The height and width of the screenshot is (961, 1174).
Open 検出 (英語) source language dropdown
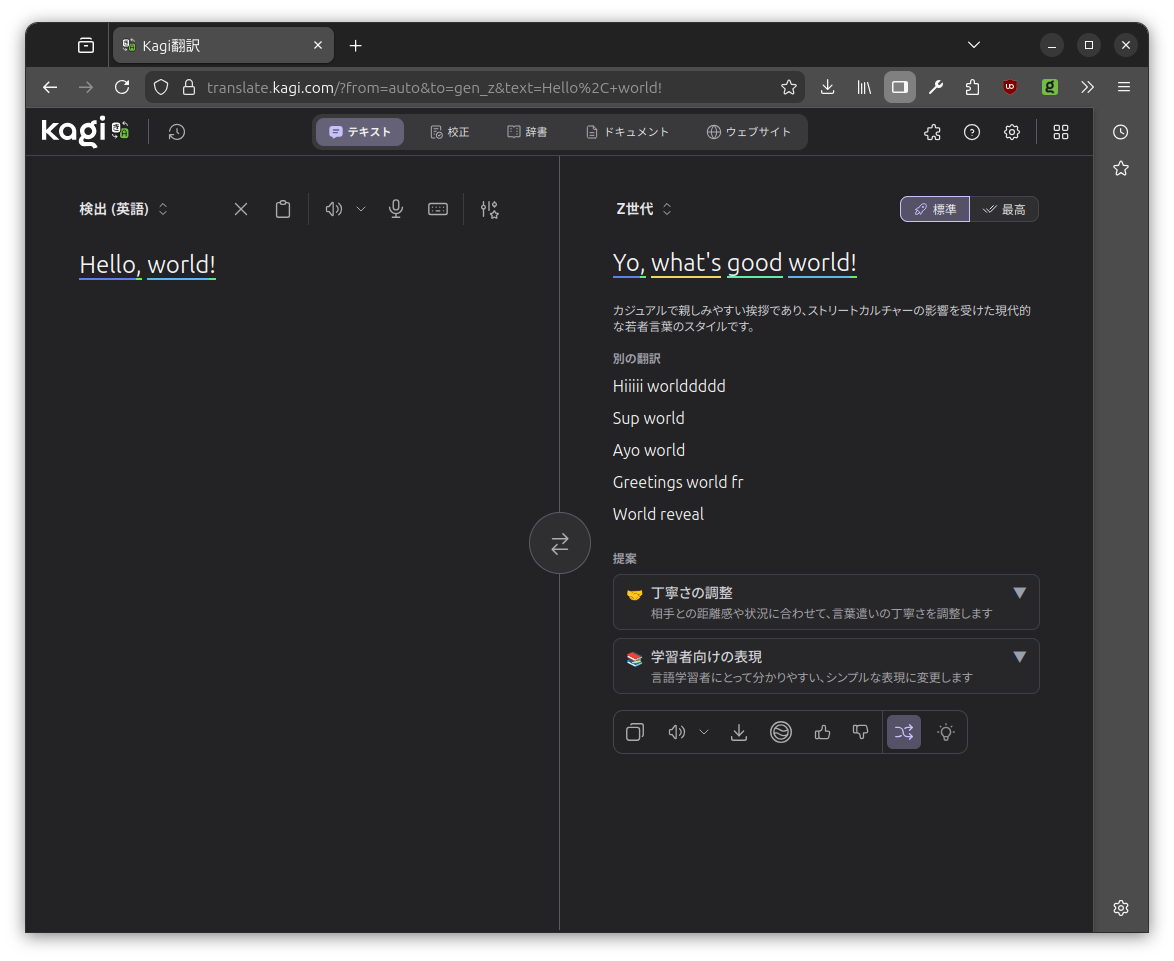tap(124, 209)
